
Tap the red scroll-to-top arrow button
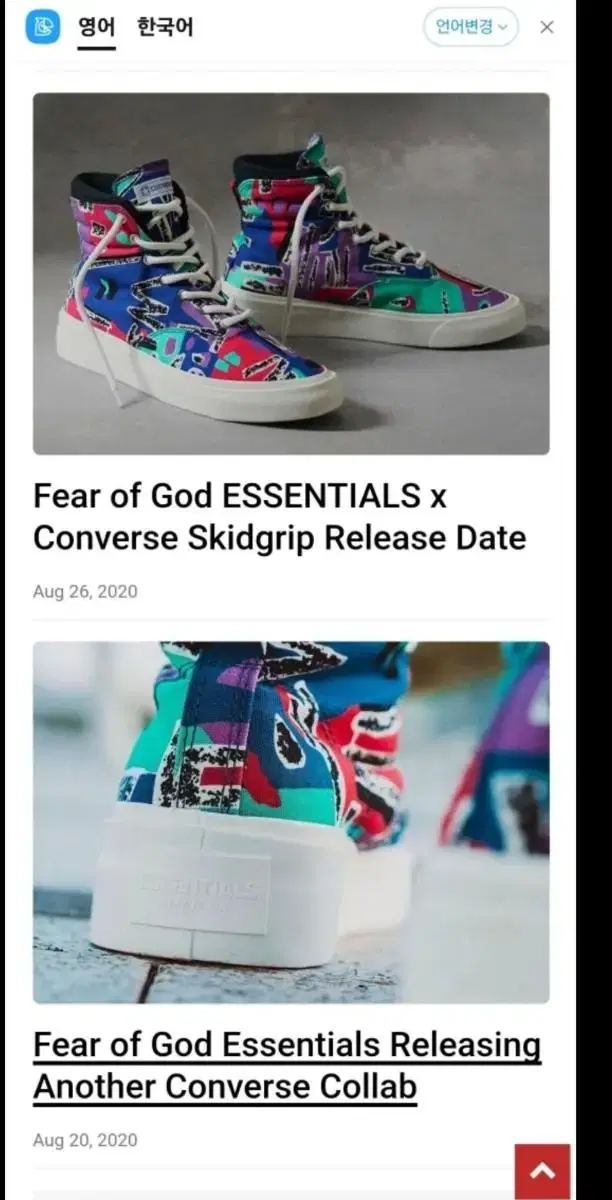[x=543, y=1171]
